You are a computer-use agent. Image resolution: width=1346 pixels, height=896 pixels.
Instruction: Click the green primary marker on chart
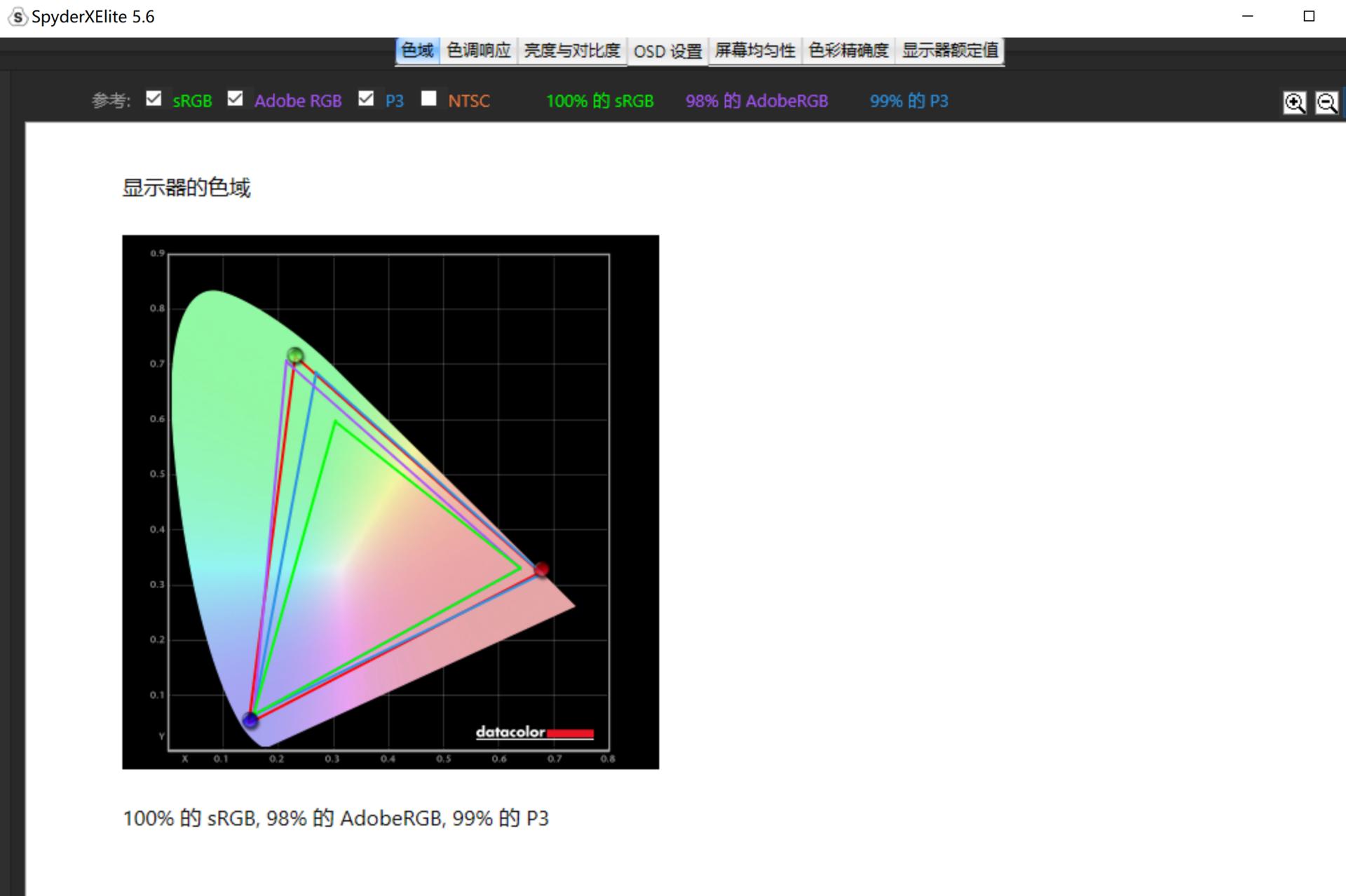pyautogui.click(x=295, y=355)
